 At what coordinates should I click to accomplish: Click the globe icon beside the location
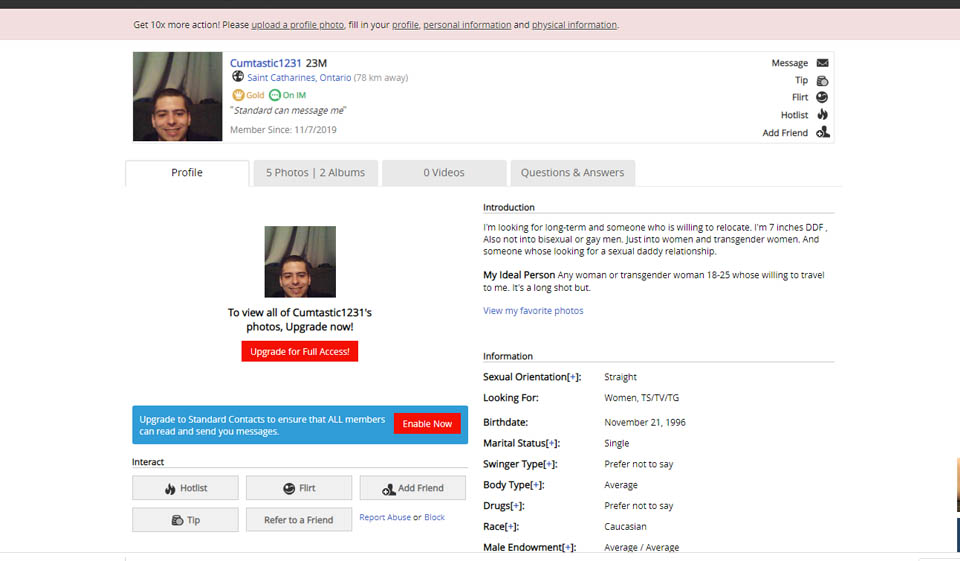pos(238,77)
